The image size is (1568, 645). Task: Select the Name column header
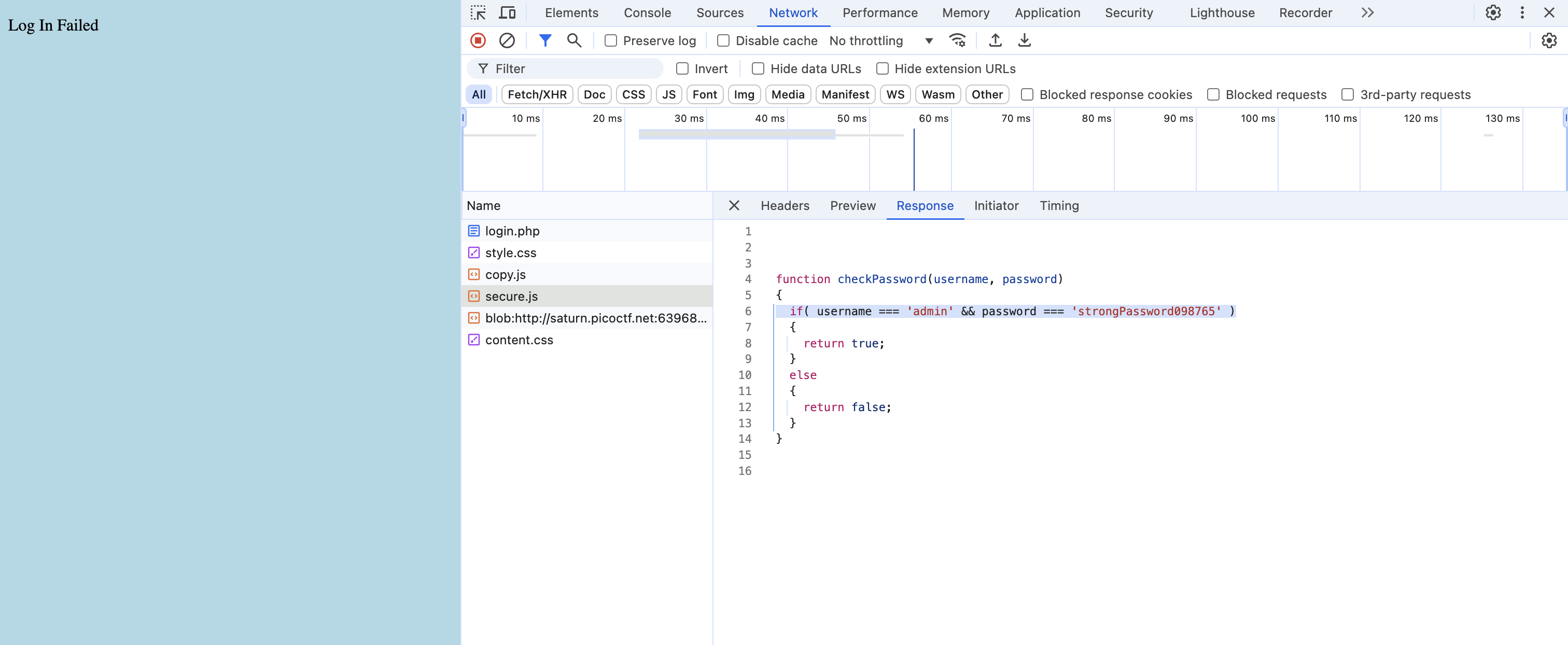pyautogui.click(x=587, y=206)
